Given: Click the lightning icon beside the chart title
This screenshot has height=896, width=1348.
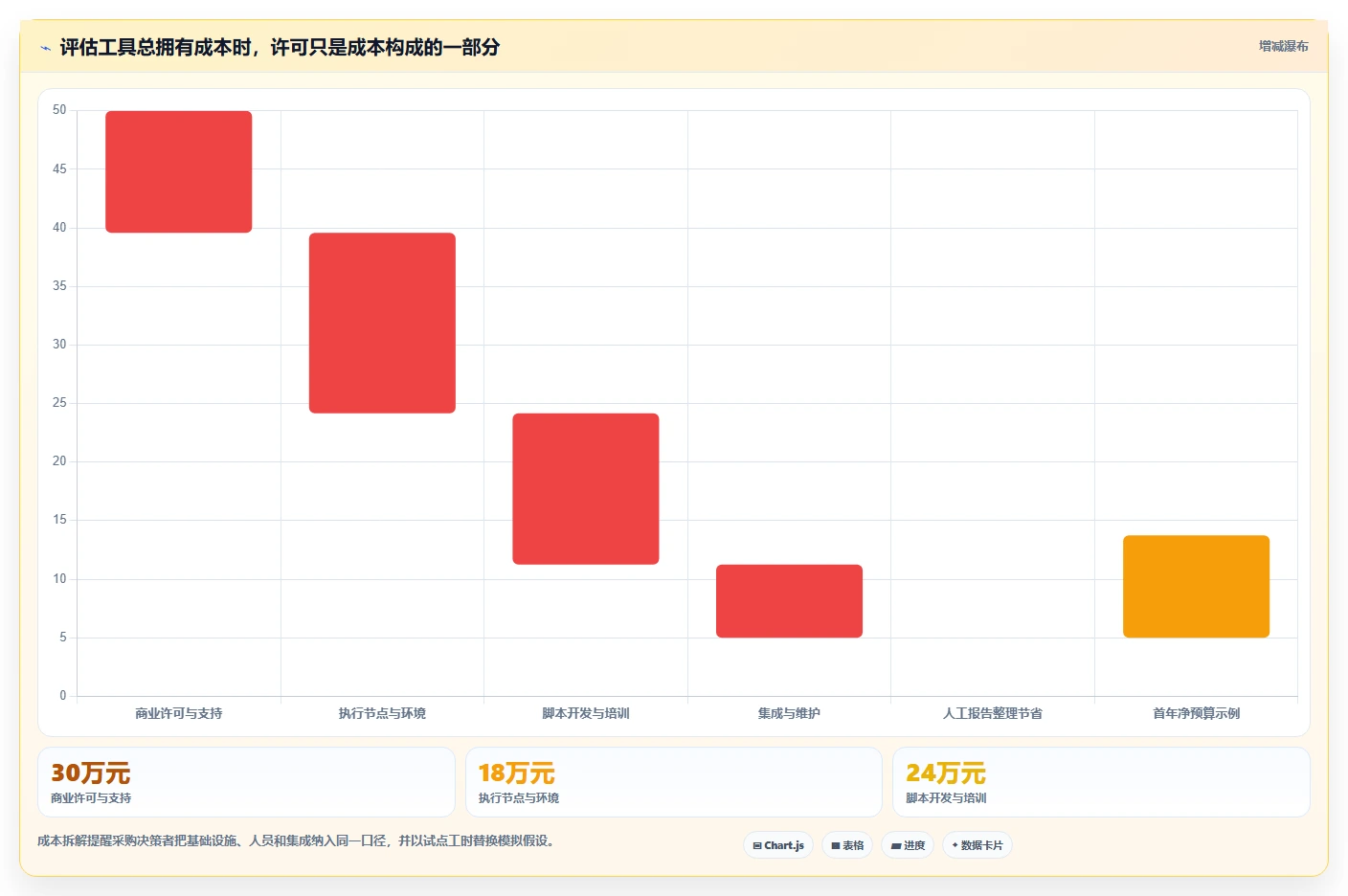Looking at the screenshot, I should 45,48.
